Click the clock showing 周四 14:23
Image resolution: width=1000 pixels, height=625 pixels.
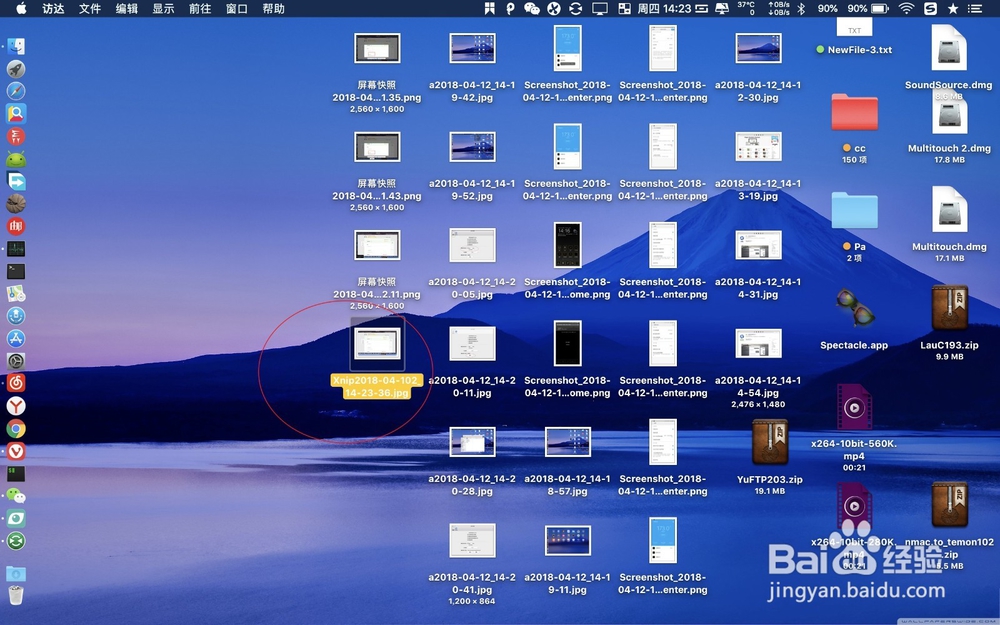coord(665,8)
